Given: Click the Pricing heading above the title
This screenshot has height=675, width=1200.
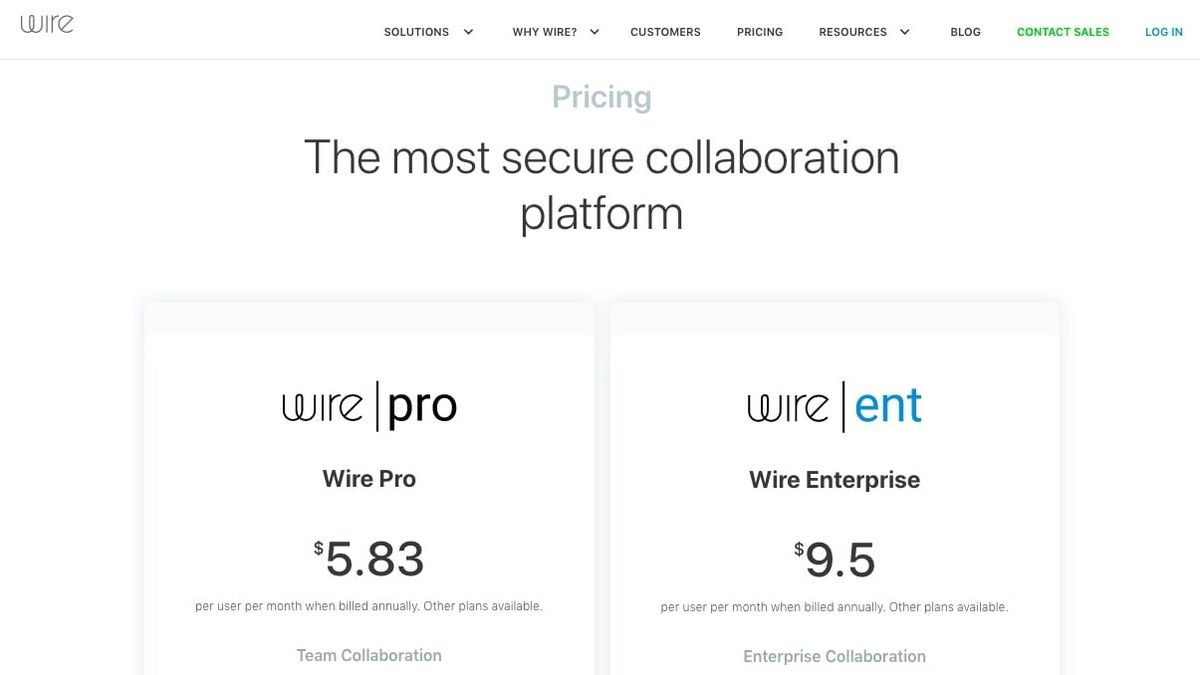Looking at the screenshot, I should point(601,96).
